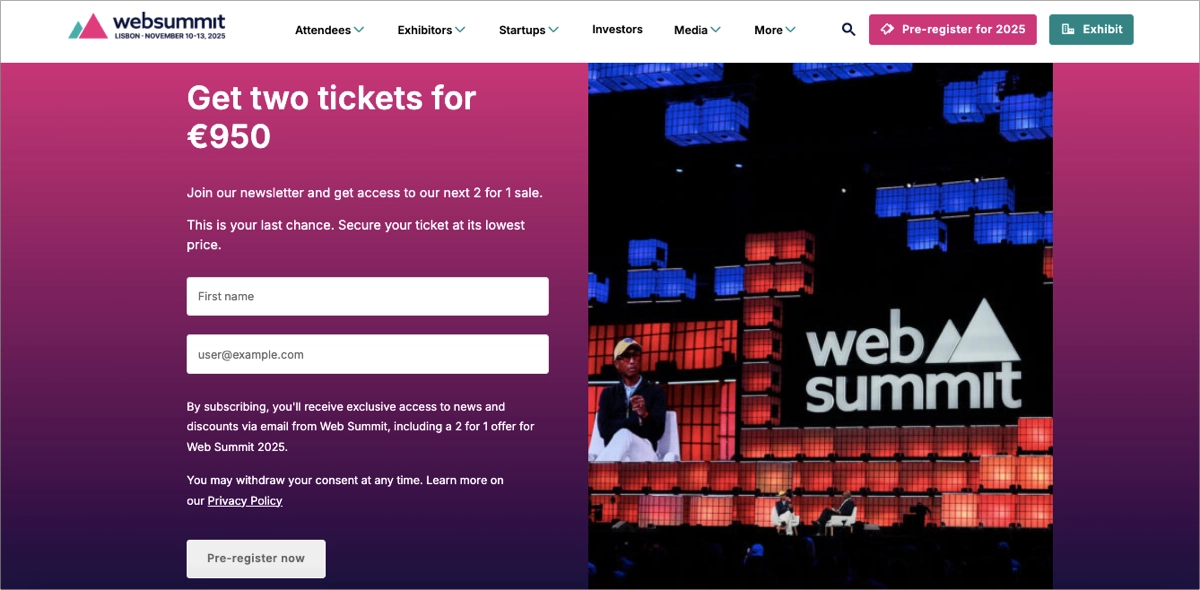Click the green Exhibit button
Image resolution: width=1200 pixels, height=590 pixels.
click(x=1091, y=29)
